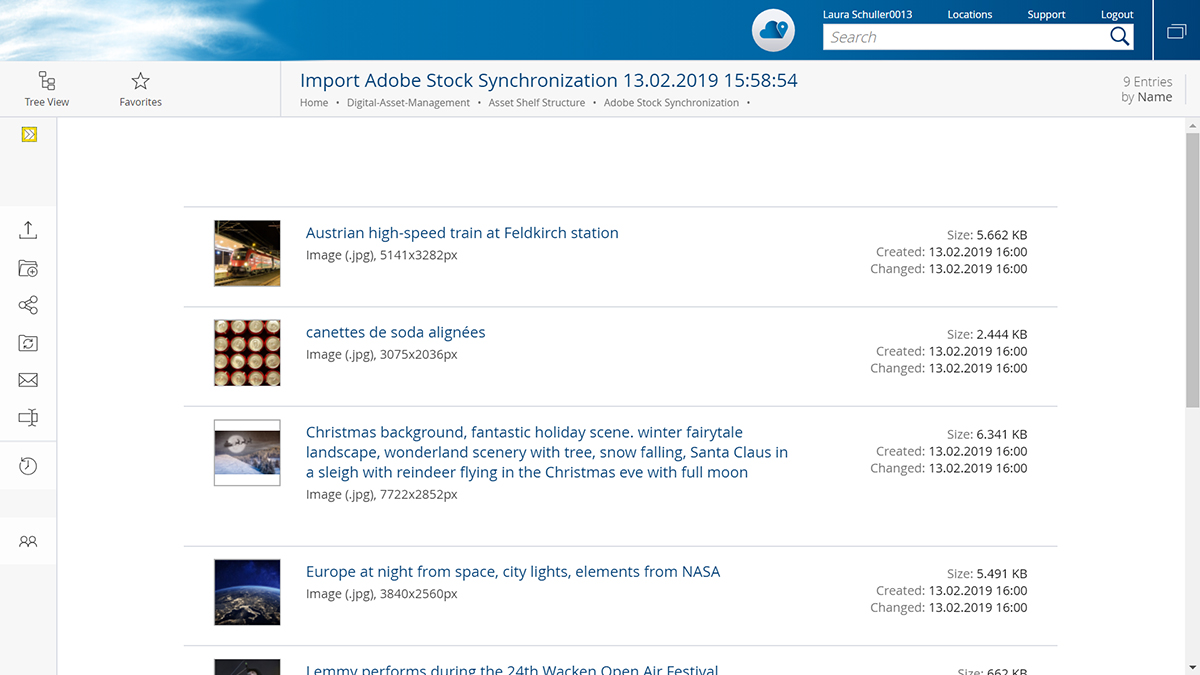The image size is (1200, 675).
Task: Click the history clock icon in sidebar
Action: (x=28, y=466)
